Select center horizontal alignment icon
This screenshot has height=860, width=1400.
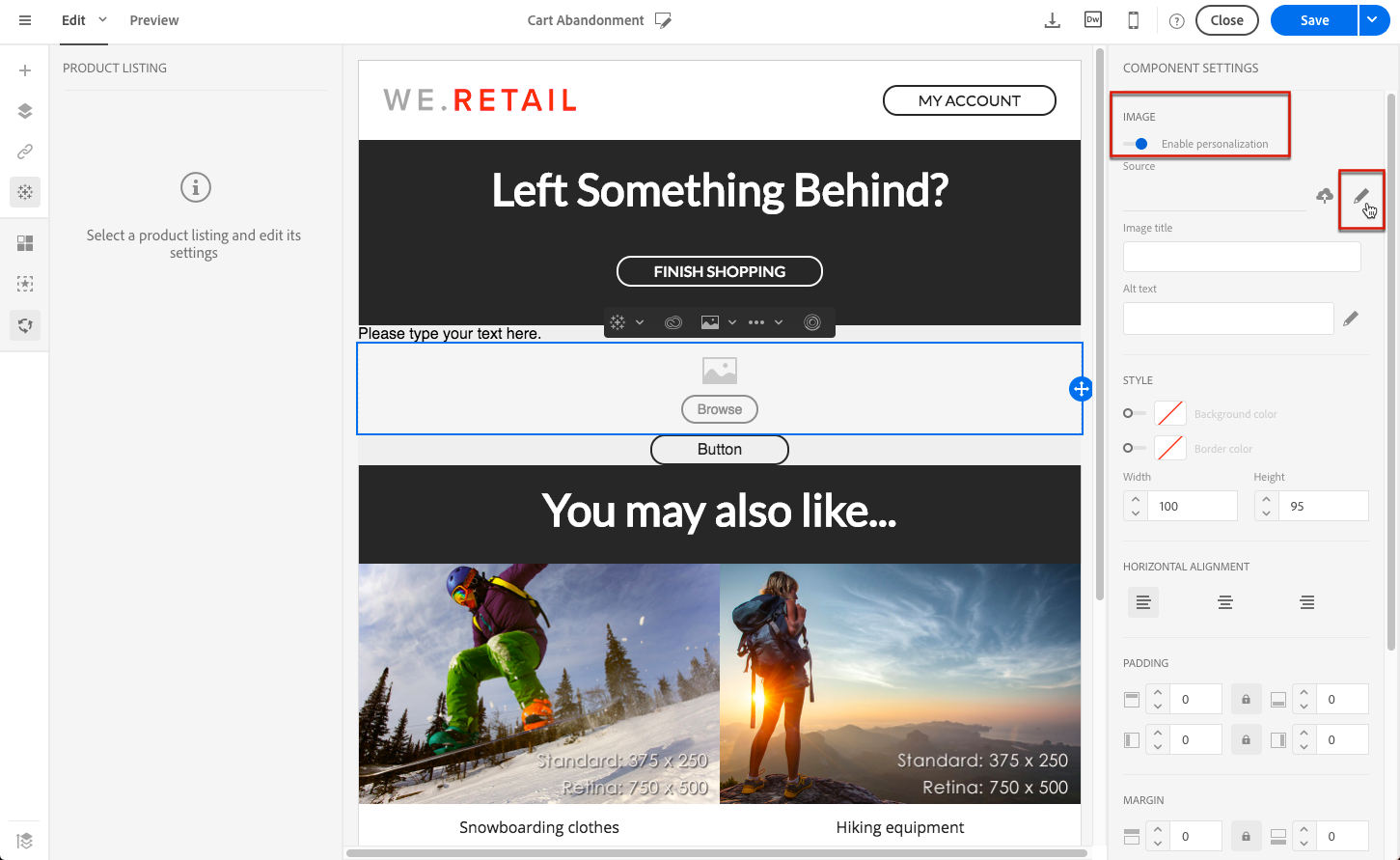pos(1225,602)
